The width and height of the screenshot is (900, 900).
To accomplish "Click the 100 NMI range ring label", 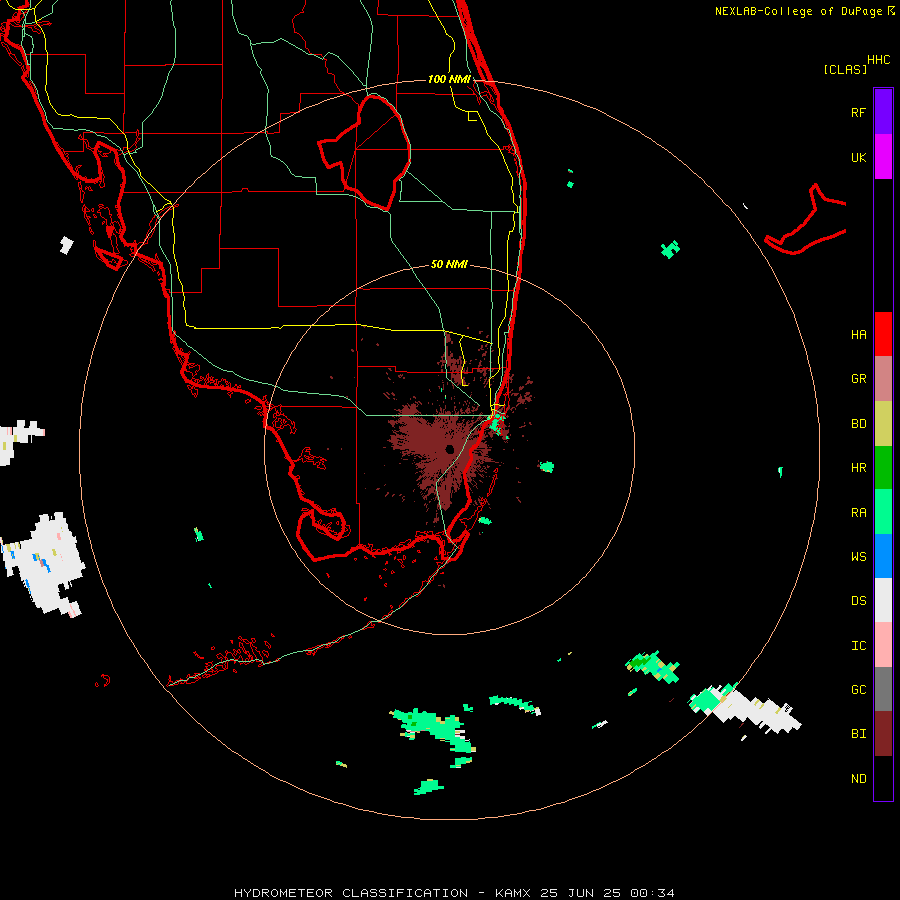I will tap(449, 79).
